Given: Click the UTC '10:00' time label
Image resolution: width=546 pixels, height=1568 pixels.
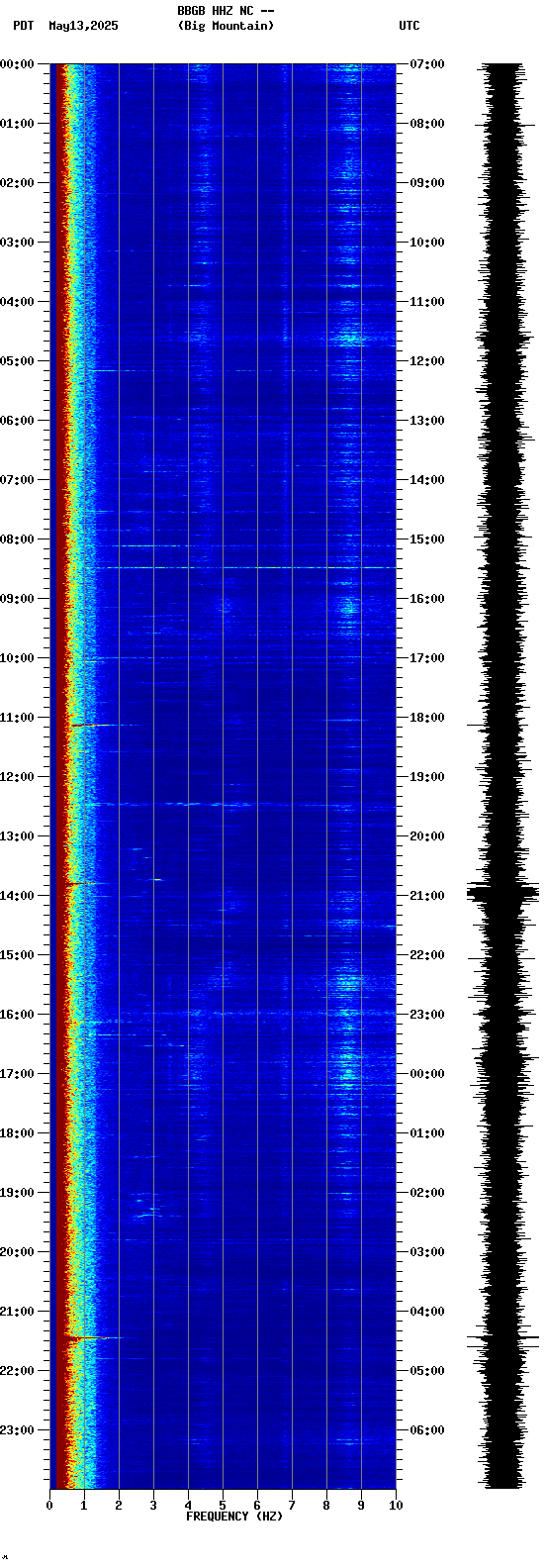Looking at the screenshot, I should pos(427,243).
